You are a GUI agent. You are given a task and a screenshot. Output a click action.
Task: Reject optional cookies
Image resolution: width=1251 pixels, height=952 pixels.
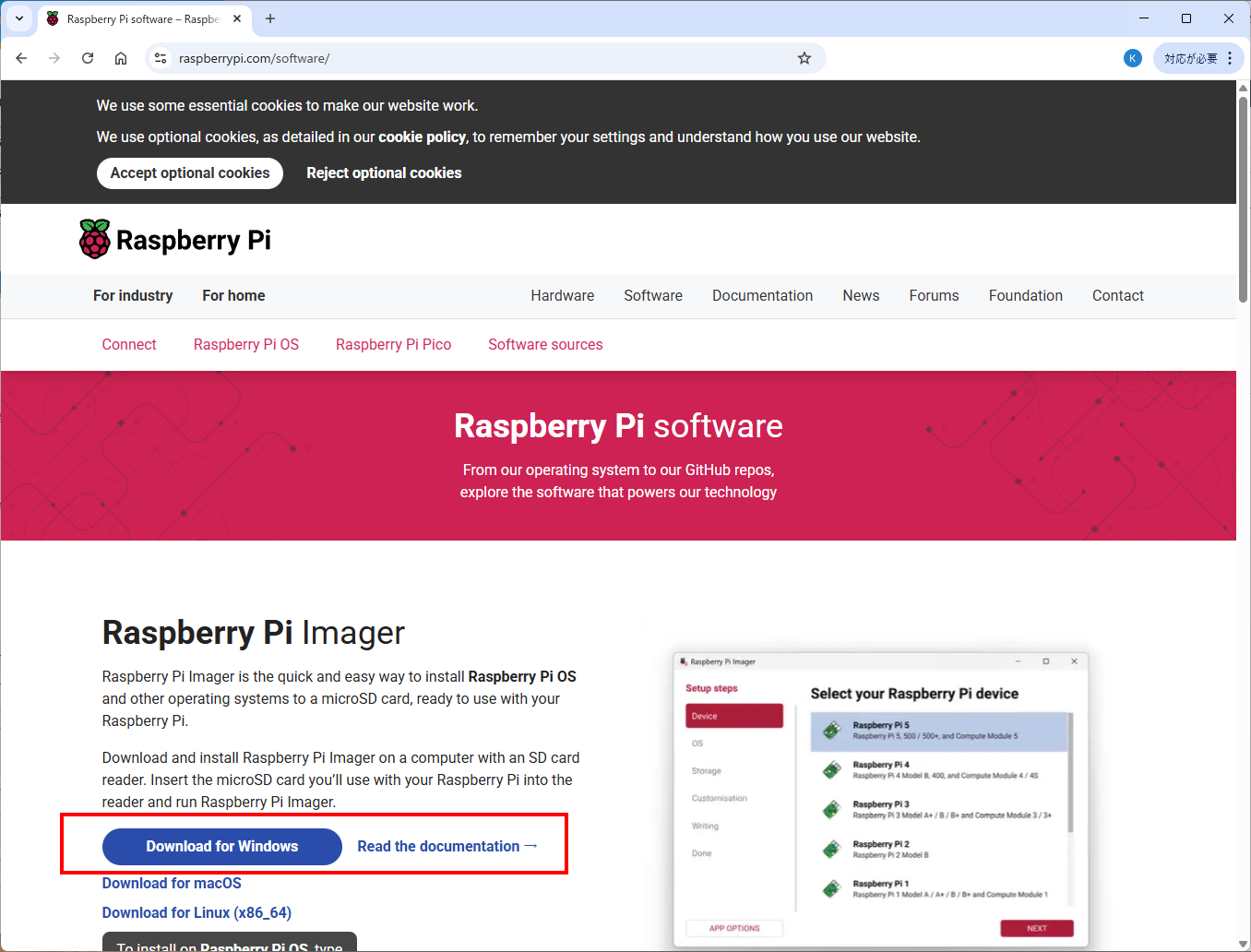point(384,173)
